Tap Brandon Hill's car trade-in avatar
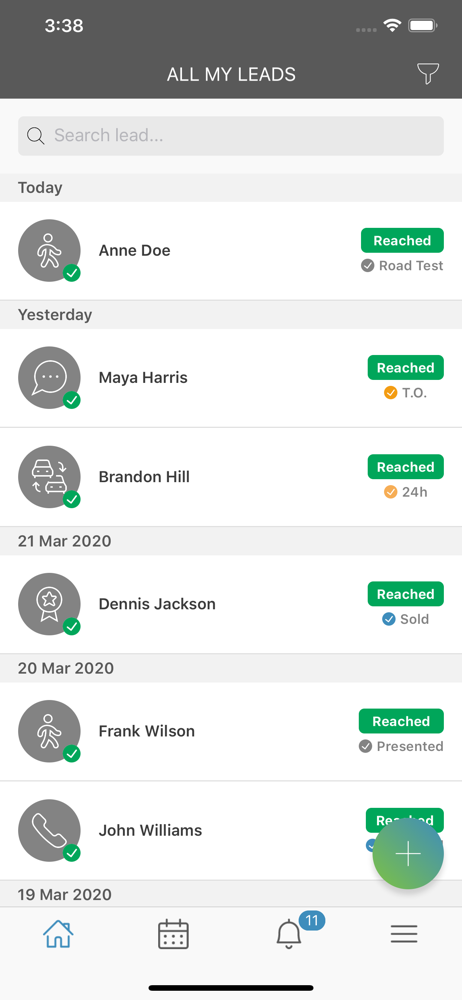Screen dimensions: 462x1000 coord(49,477)
